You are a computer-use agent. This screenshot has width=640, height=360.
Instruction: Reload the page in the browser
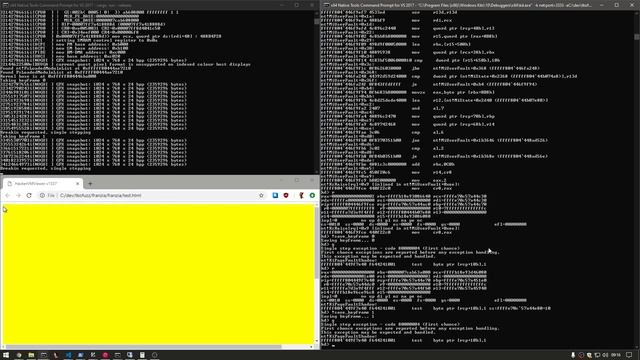pos(29,196)
